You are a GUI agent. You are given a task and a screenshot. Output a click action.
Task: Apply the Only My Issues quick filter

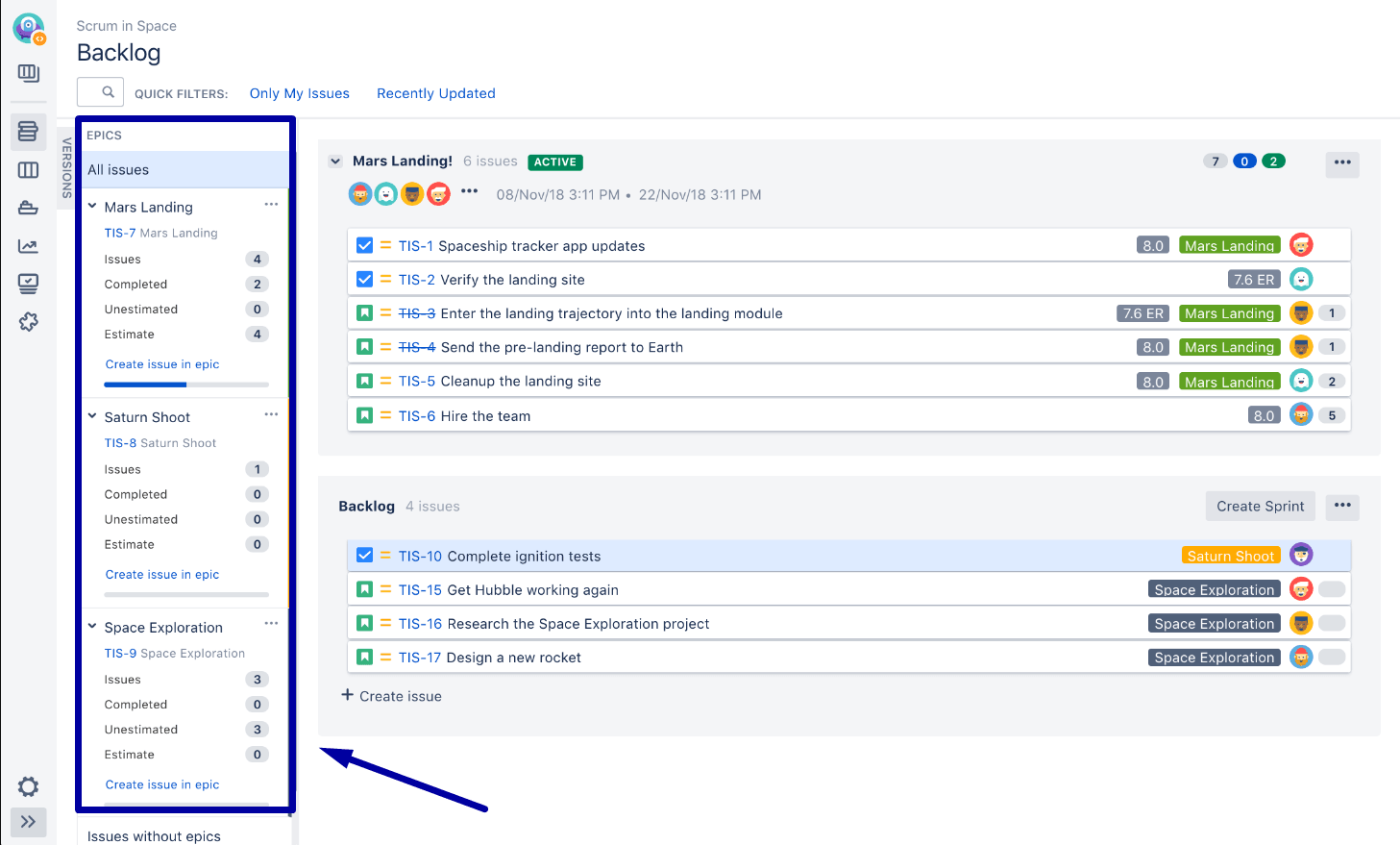click(x=299, y=92)
